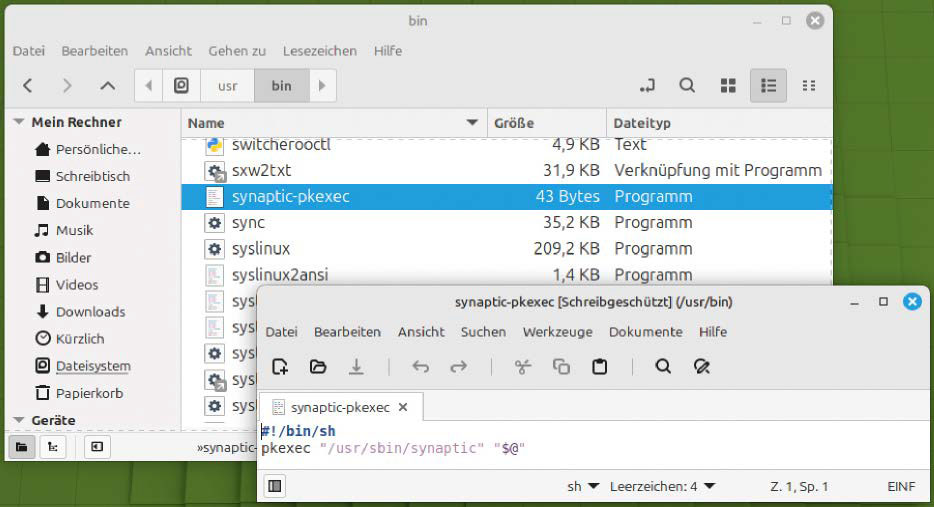Go back in file manager history
The image size is (934, 507).
27,86
